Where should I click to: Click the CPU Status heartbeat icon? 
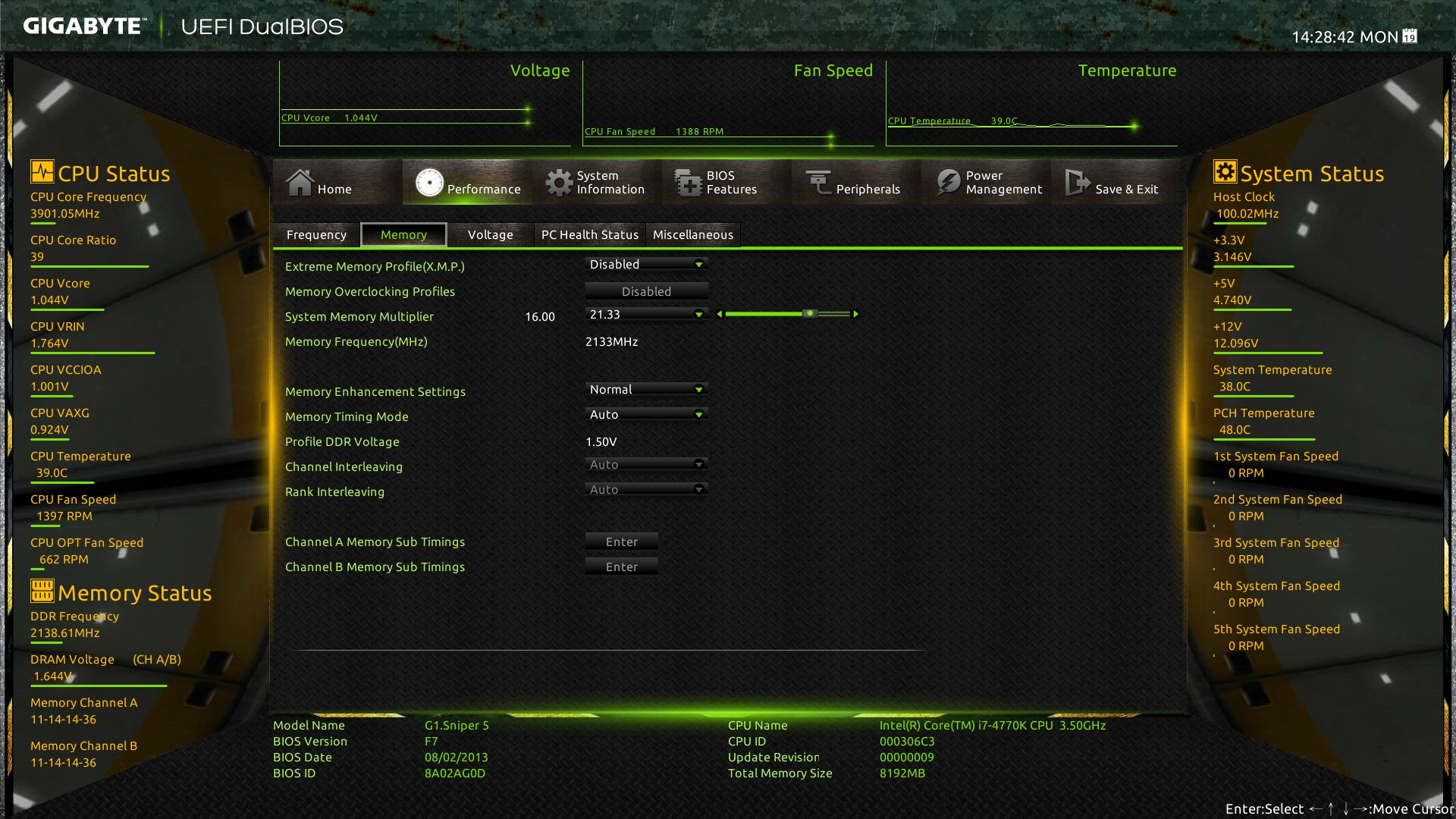(42, 171)
